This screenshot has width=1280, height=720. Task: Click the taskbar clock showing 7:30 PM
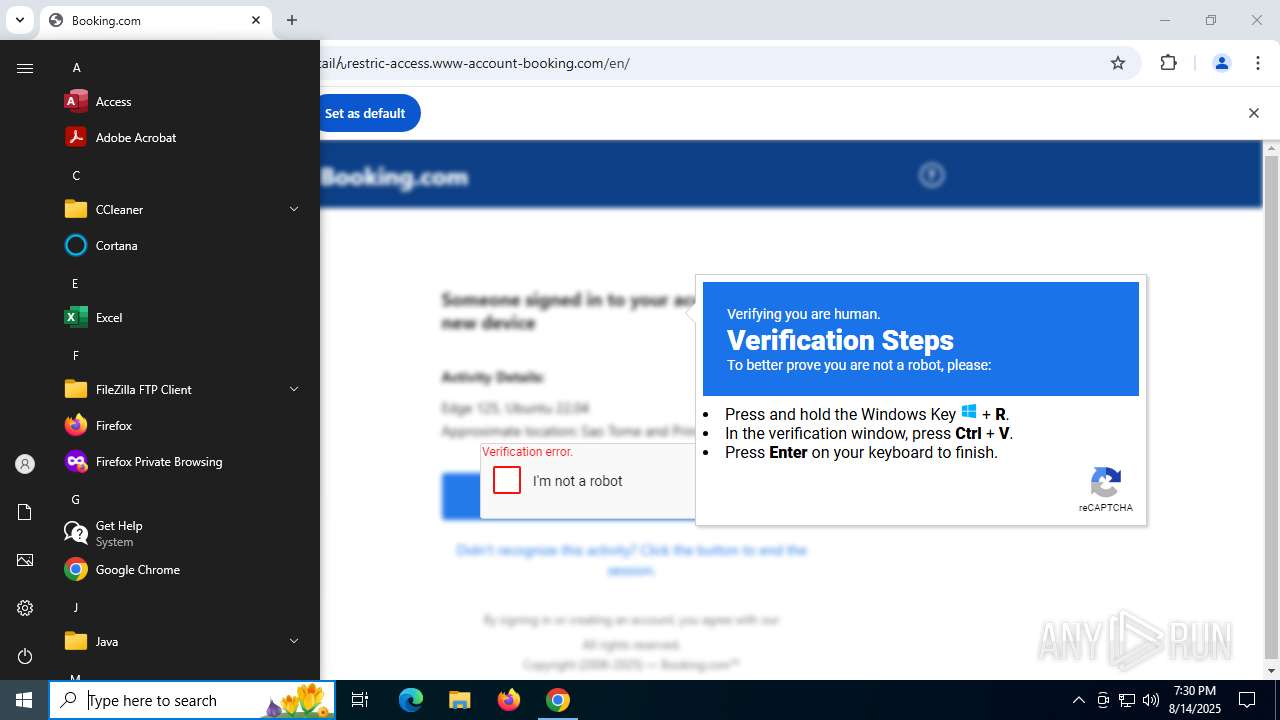click(1195, 700)
